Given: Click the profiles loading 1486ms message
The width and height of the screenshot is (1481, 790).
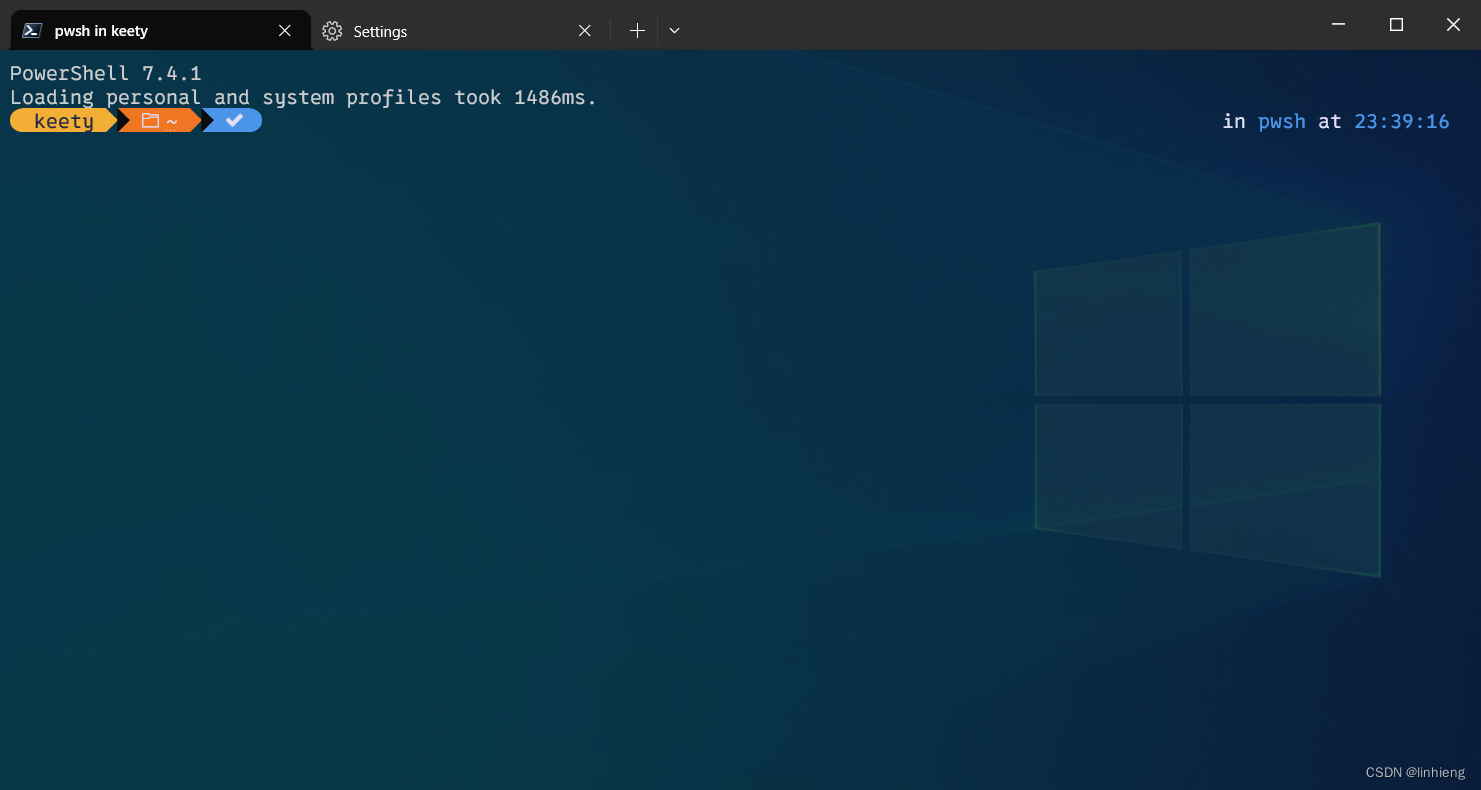Looking at the screenshot, I should coord(303,97).
